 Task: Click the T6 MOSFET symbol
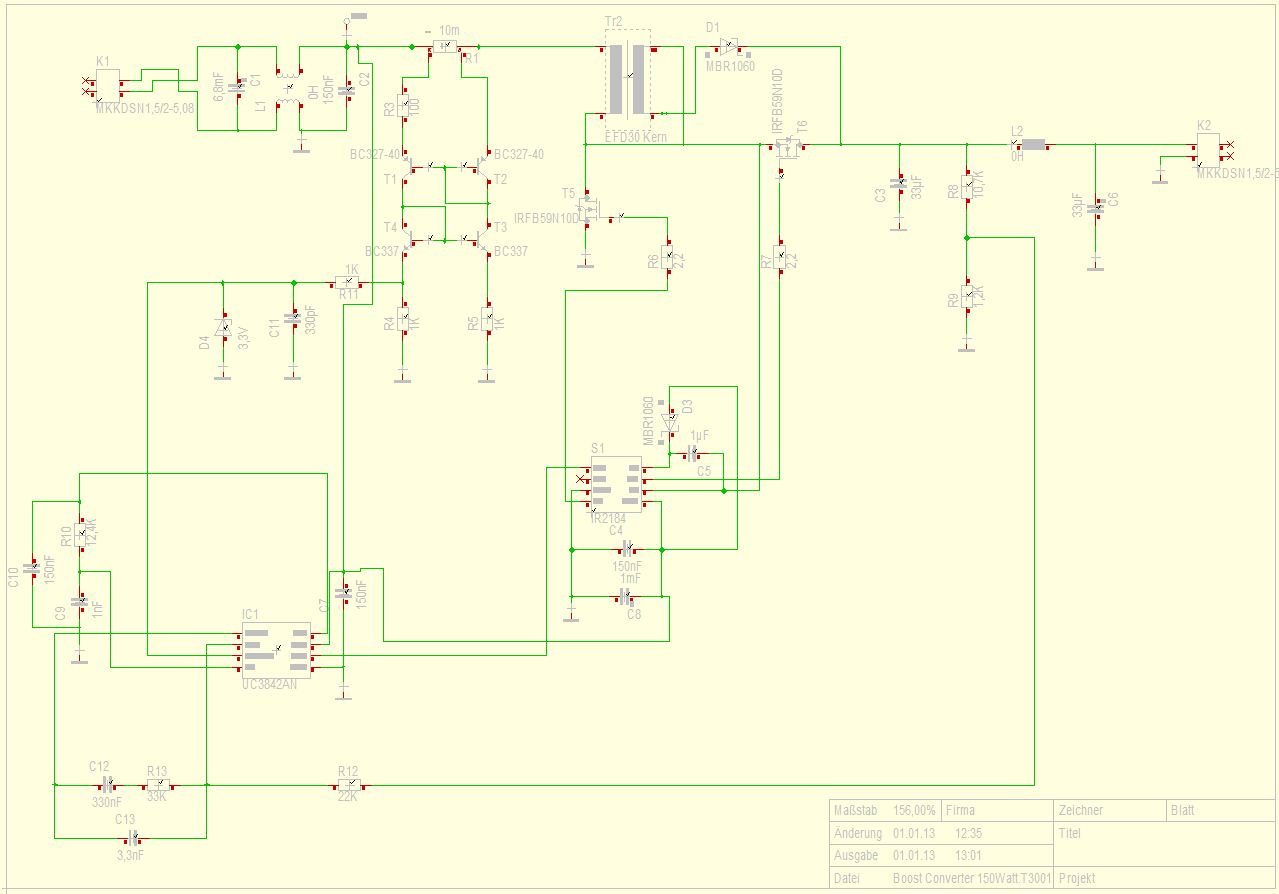click(789, 149)
